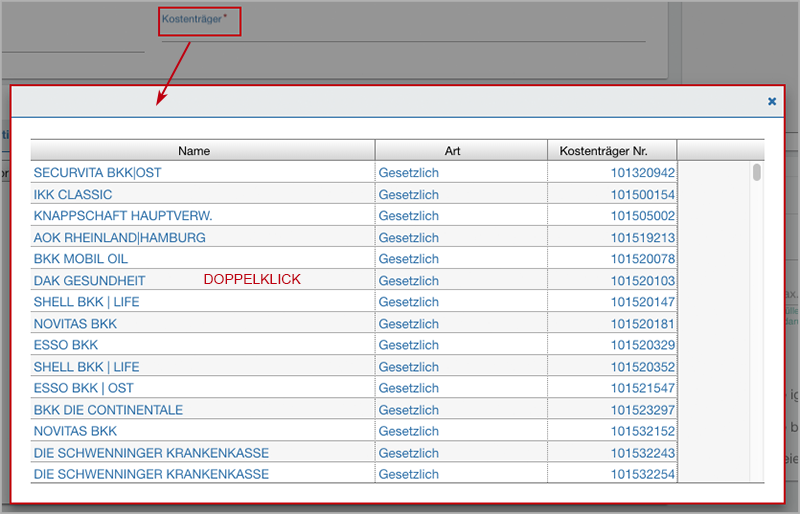The height and width of the screenshot is (514, 800).
Task: Click the table's vertical scrollbar thumb
Action: [757, 172]
